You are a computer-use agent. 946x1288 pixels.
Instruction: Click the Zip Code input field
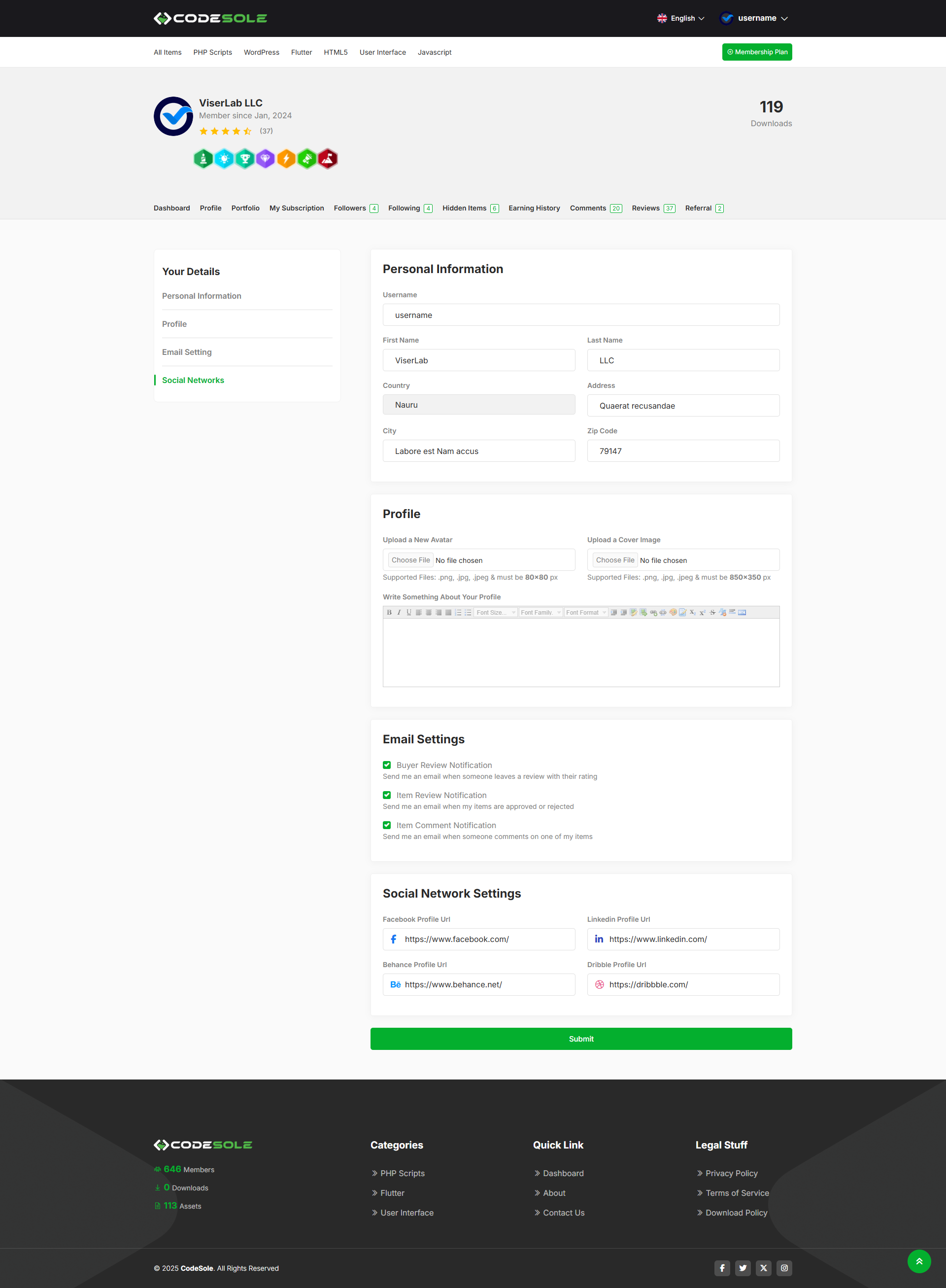[x=682, y=451]
